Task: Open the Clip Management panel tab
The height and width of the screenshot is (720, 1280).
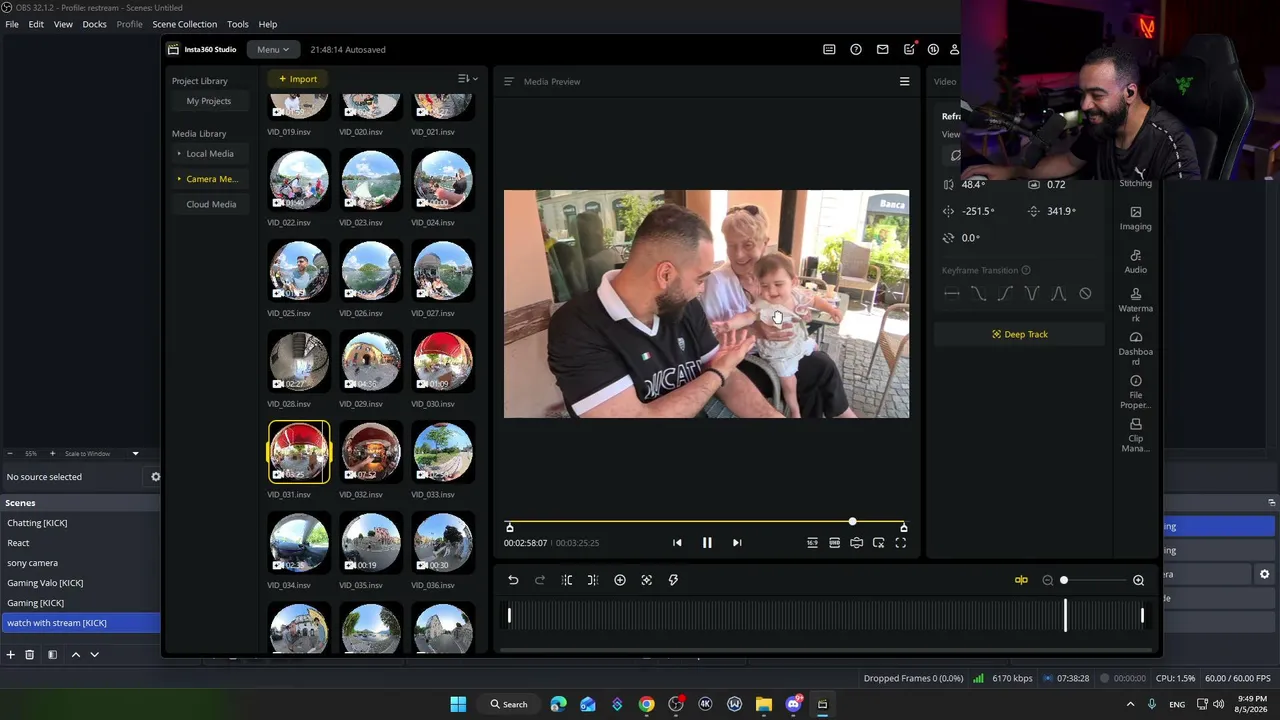Action: [1135, 435]
